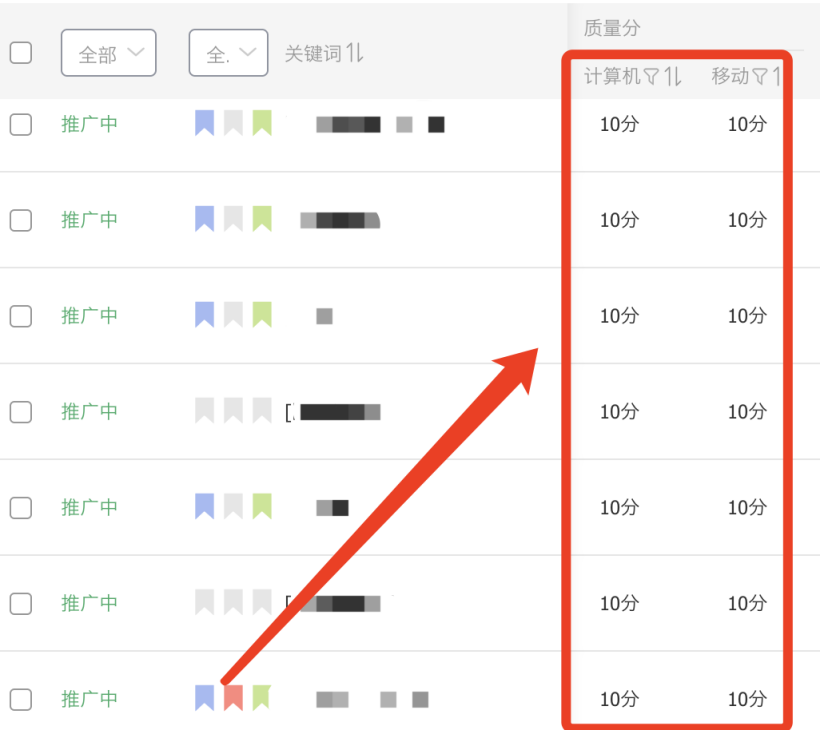Image resolution: width=820 pixels, height=730 pixels.
Task: Open the filter funnel on the 计算机 column
Action: [x=650, y=75]
